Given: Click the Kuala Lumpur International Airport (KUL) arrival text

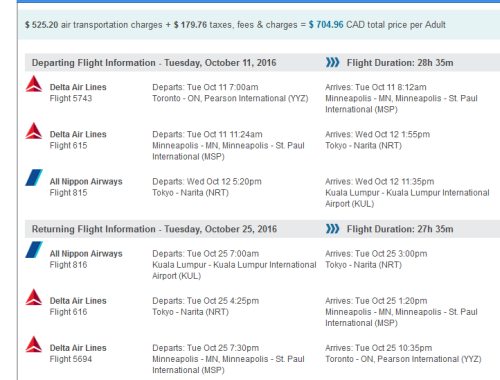Looking at the screenshot, I should pyautogui.click(x=407, y=198).
